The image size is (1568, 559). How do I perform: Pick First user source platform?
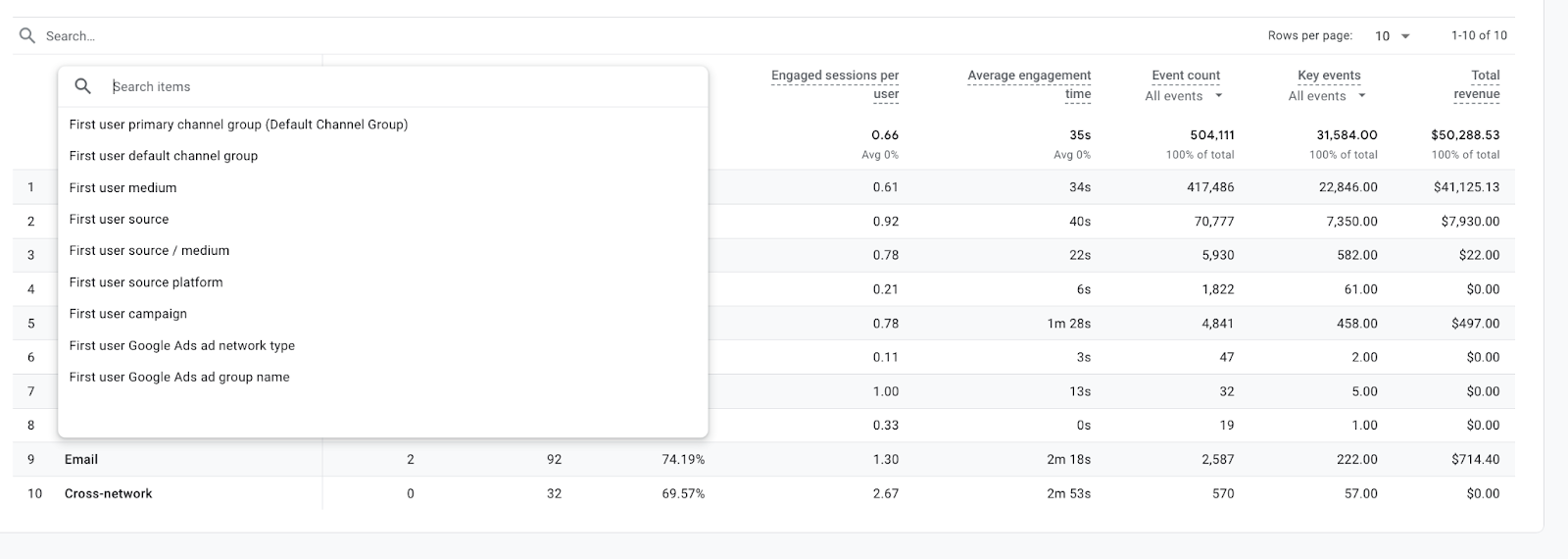(x=146, y=282)
